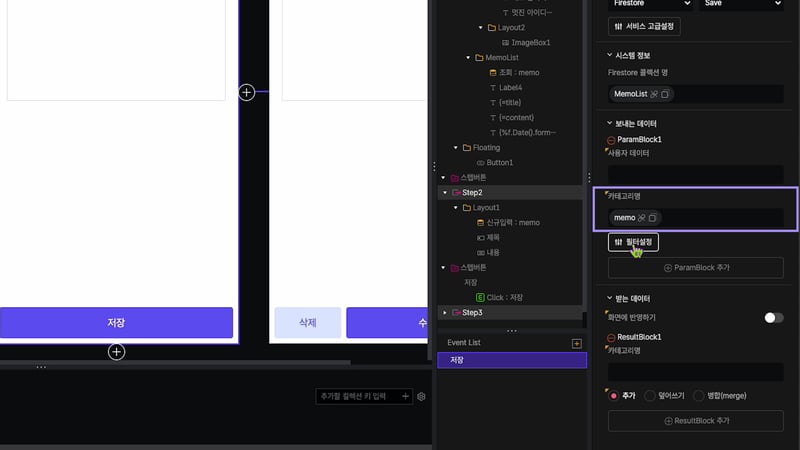
Task: Select the 저장 event in Event List
Action: pos(510,360)
